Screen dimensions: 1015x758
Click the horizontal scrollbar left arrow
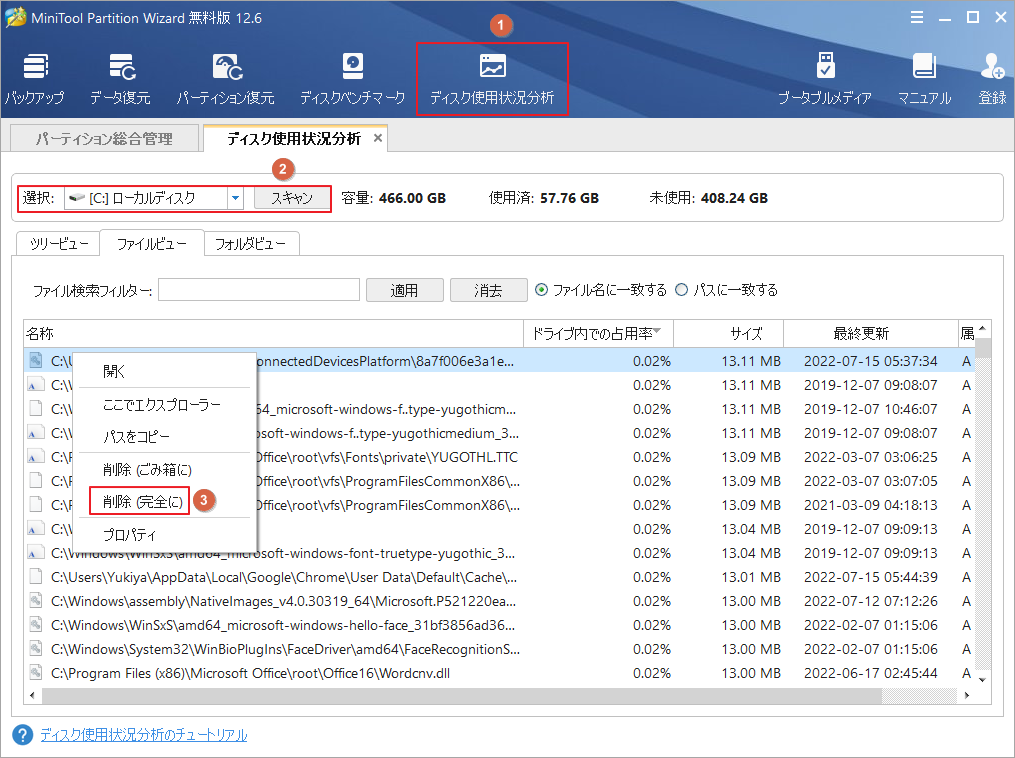click(x=32, y=696)
